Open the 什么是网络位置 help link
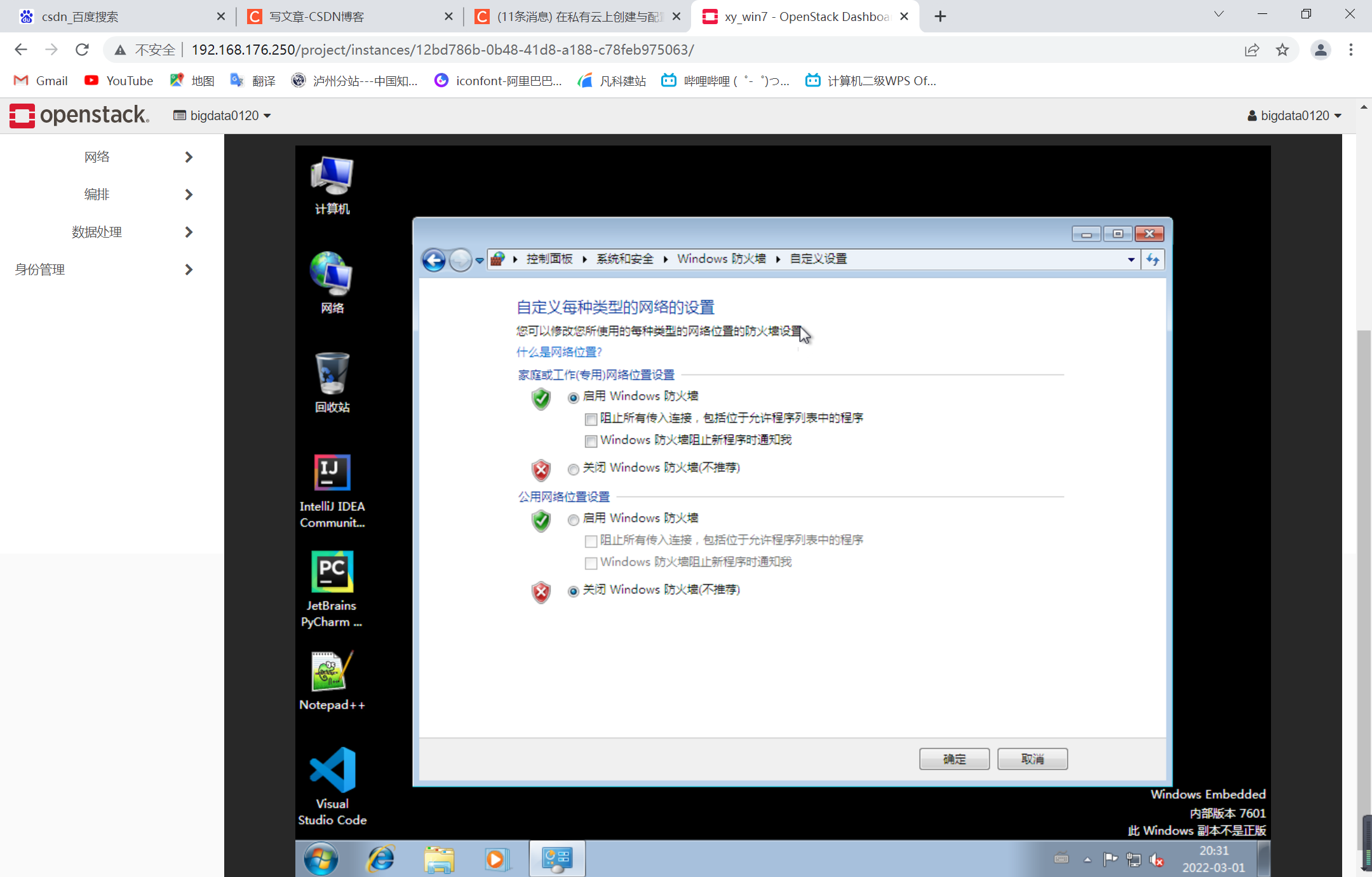The image size is (1372, 877). (558, 352)
